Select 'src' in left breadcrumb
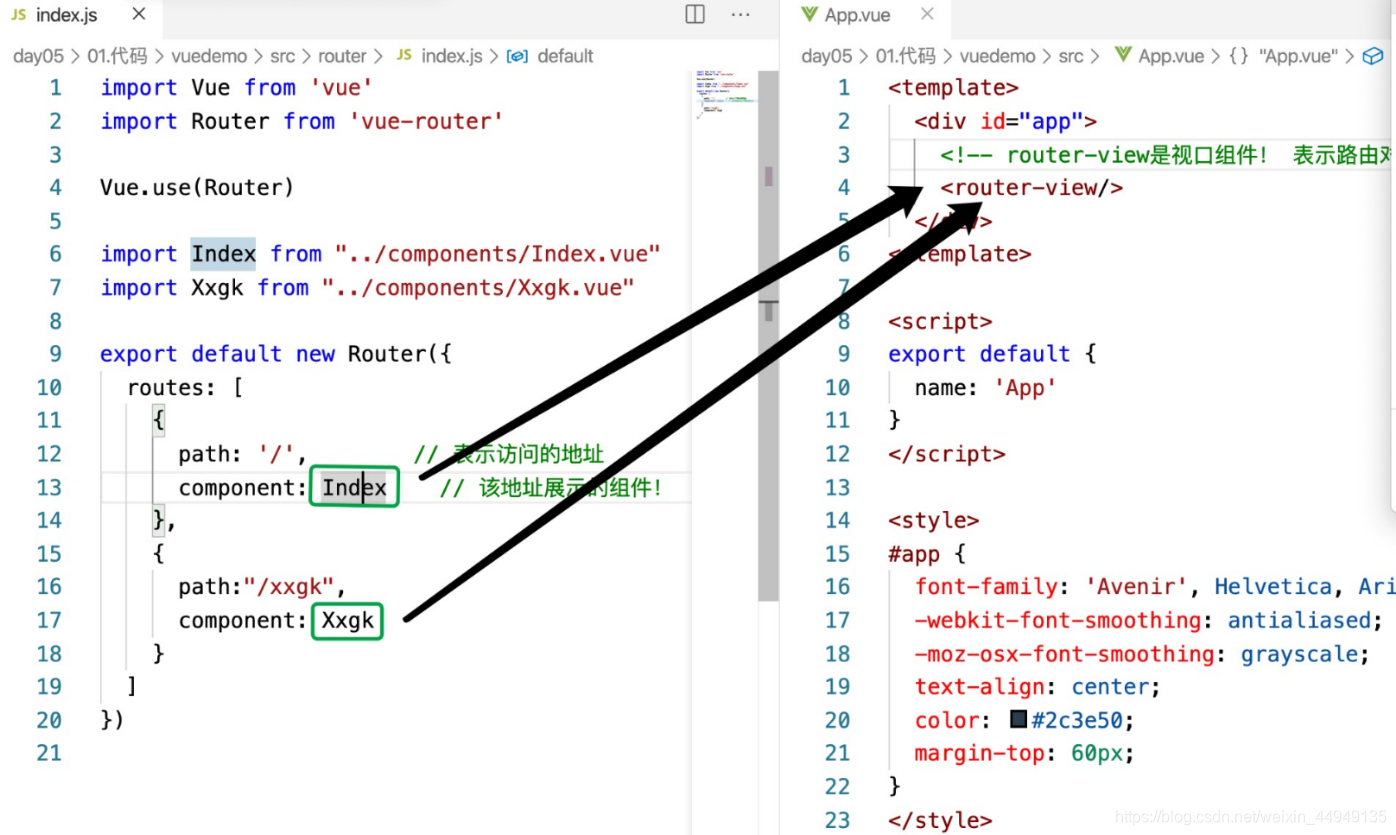 282,56
